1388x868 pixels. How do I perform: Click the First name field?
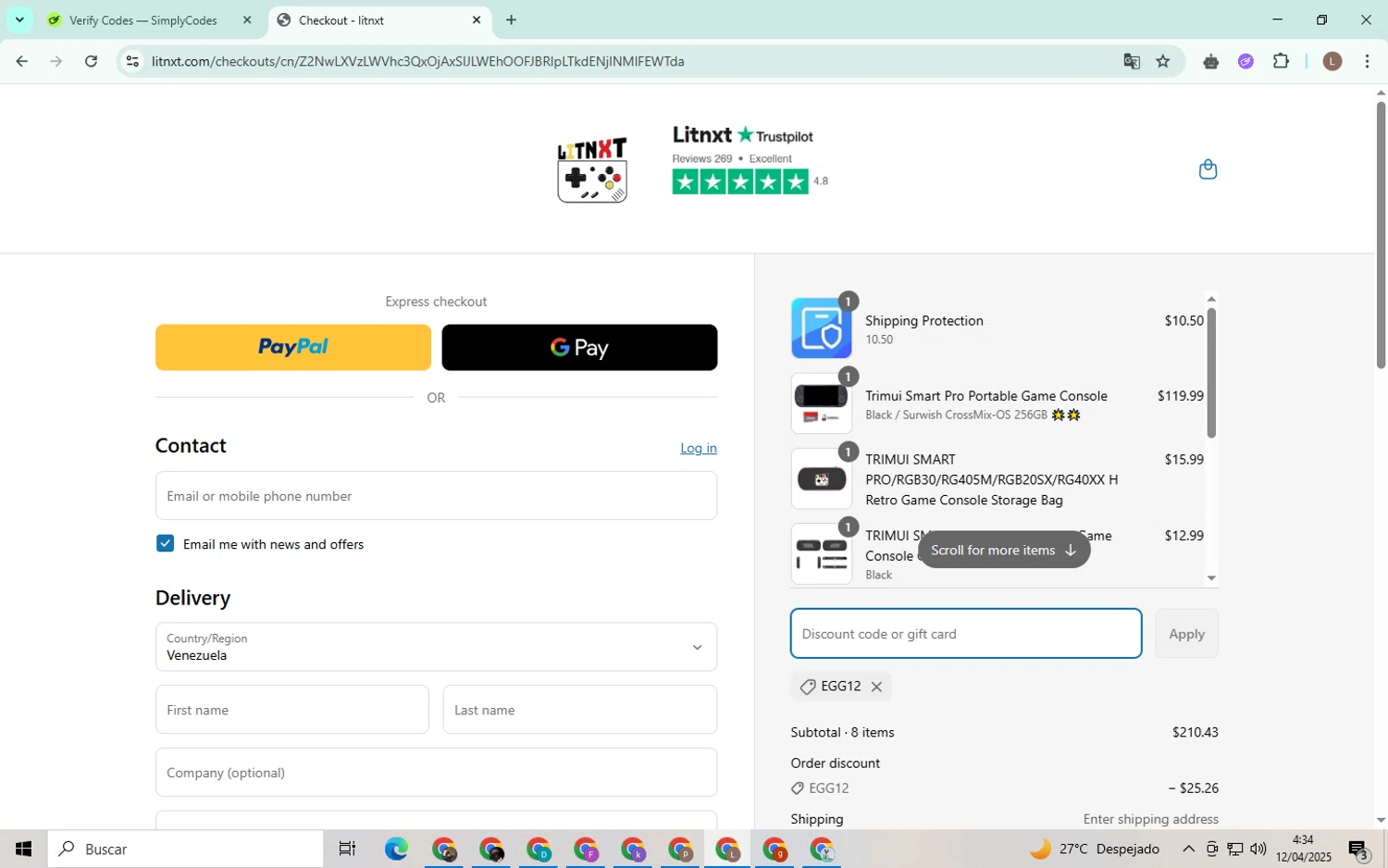tap(292, 710)
